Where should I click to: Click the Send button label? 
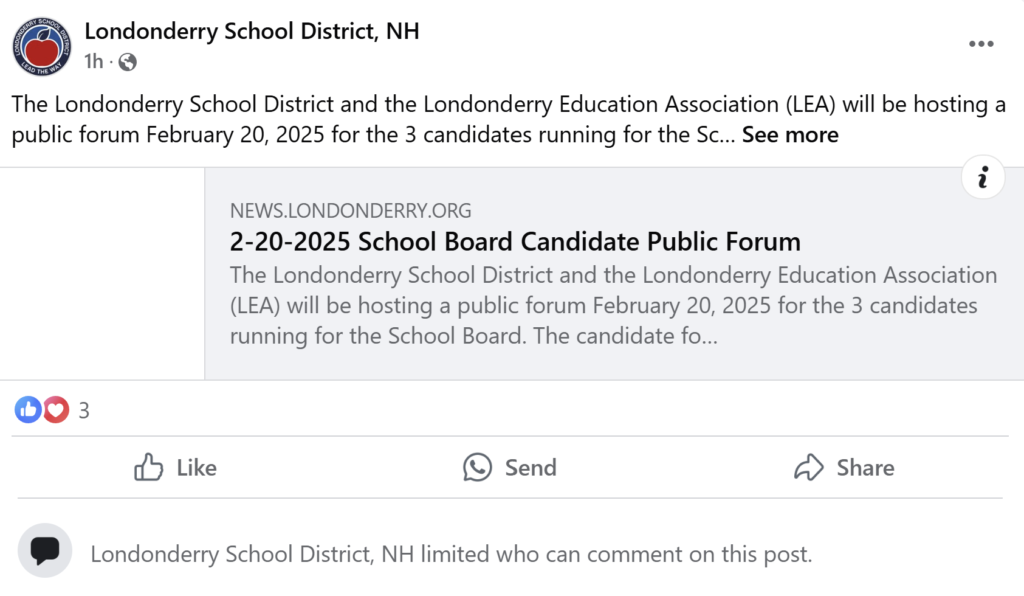coord(531,467)
